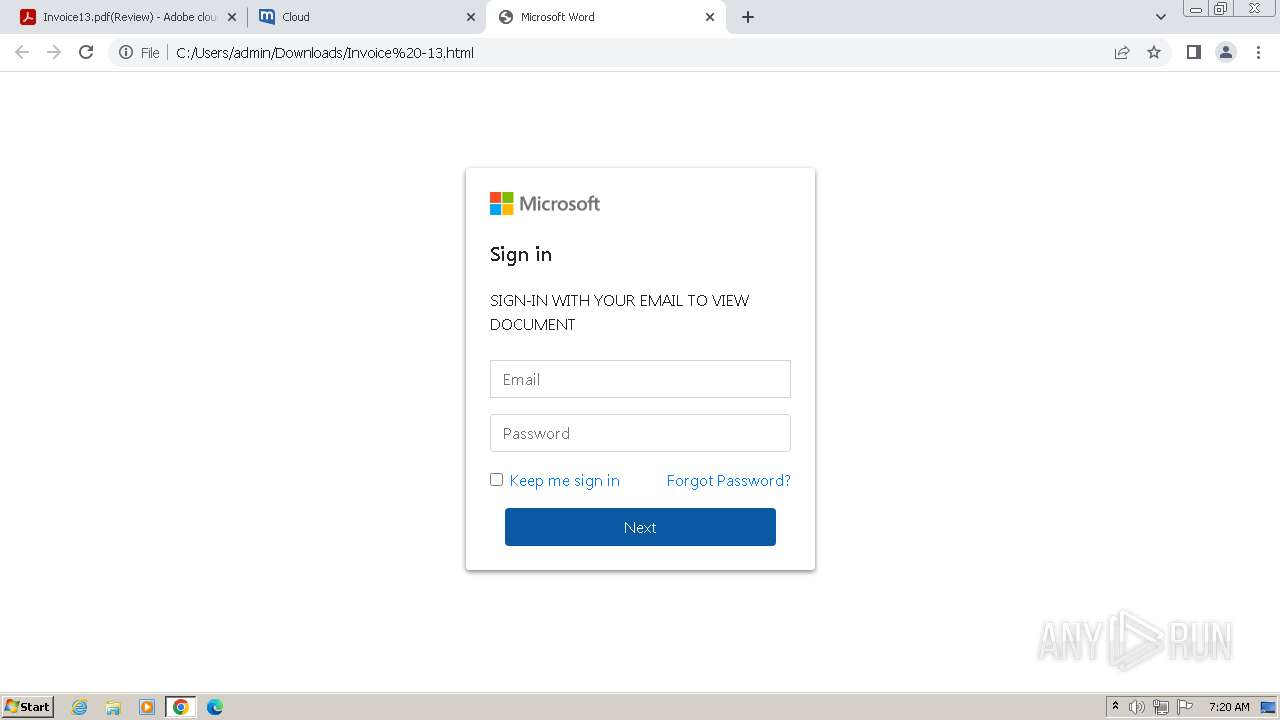Click the Email input field
This screenshot has width=1280, height=720.
pos(640,379)
